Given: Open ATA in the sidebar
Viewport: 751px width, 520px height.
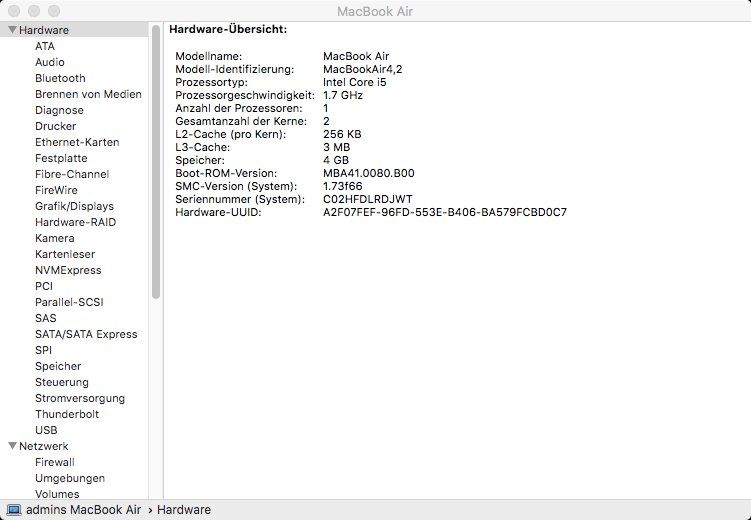Looking at the screenshot, I should pyautogui.click(x=45, y=46).
